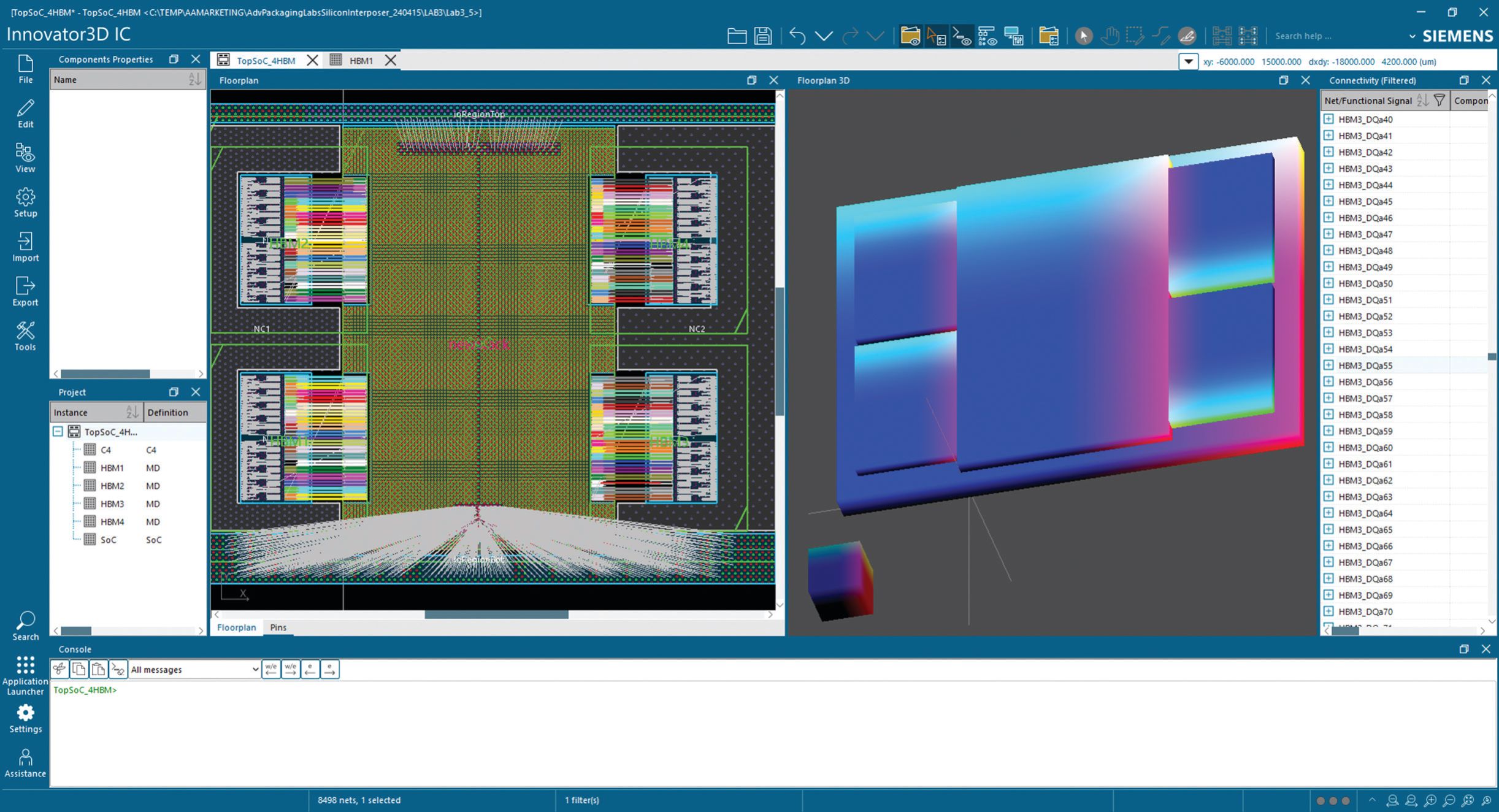Open the Tools panel from the sidebar
Image resolution: width=1499 pixels, height=812 pixels.
coord(25,334)
